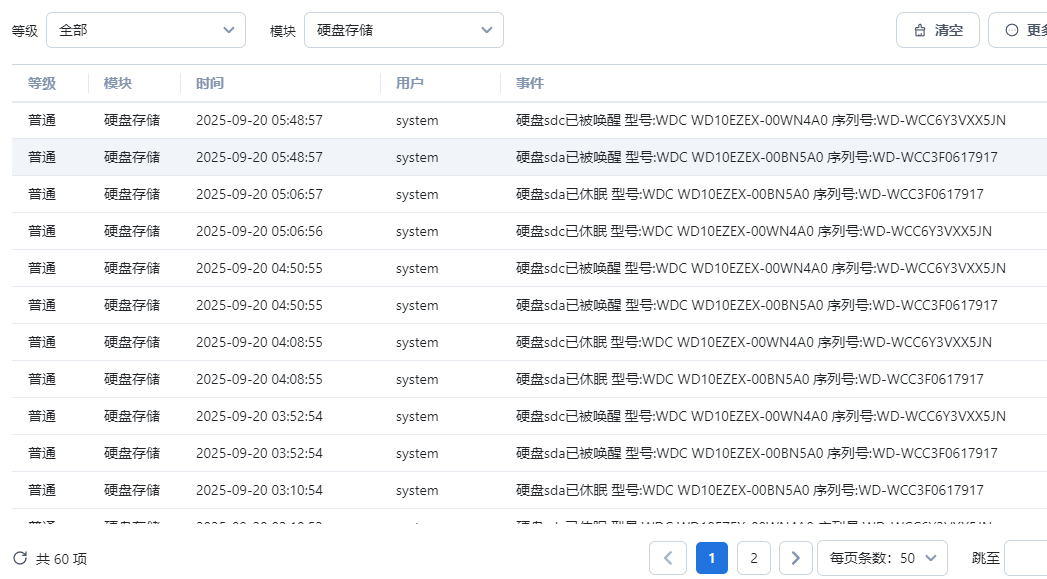Click the 2025-09-20 05:06:57 time cell
This screenshot has height=579, width=1047.
point(259,194)
